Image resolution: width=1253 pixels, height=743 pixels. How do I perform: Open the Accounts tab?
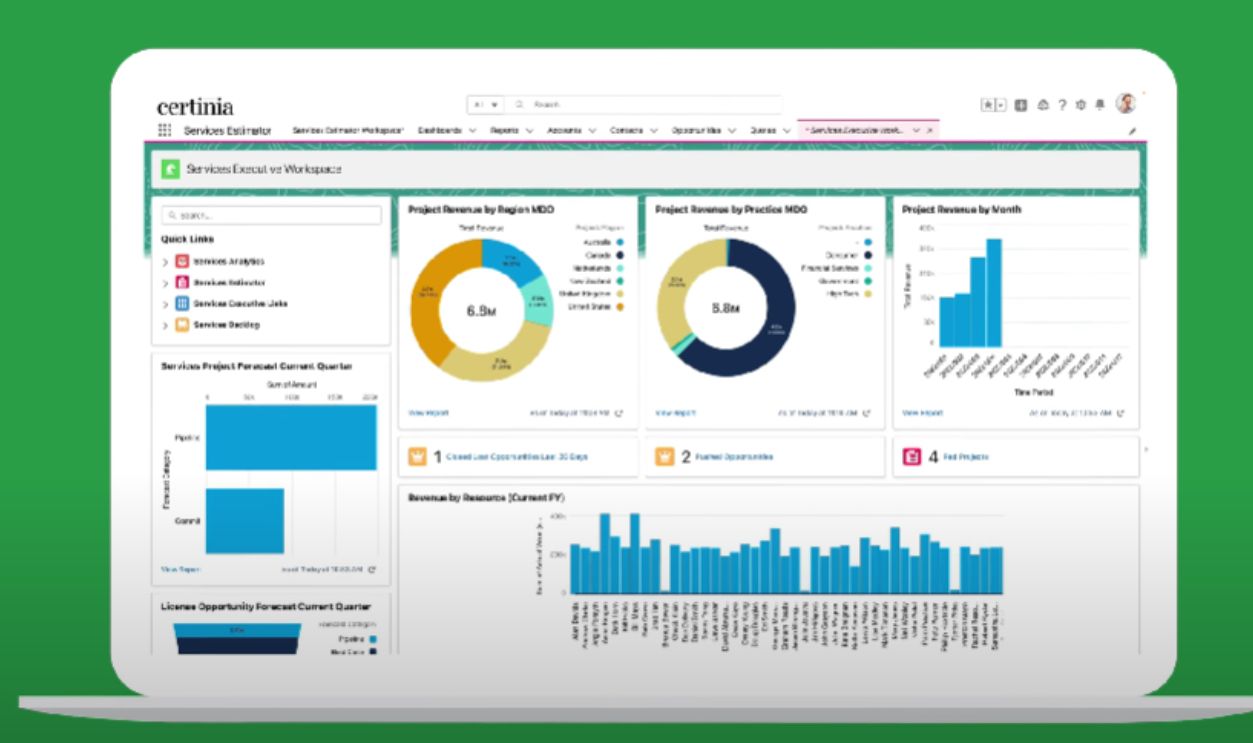coord(564,131)
